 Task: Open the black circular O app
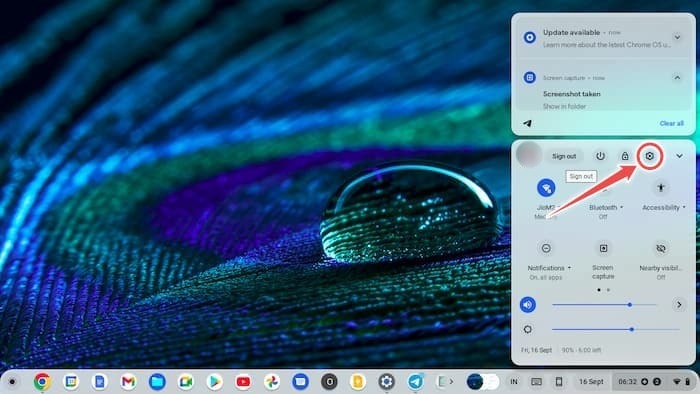click(x=329, y=382)
